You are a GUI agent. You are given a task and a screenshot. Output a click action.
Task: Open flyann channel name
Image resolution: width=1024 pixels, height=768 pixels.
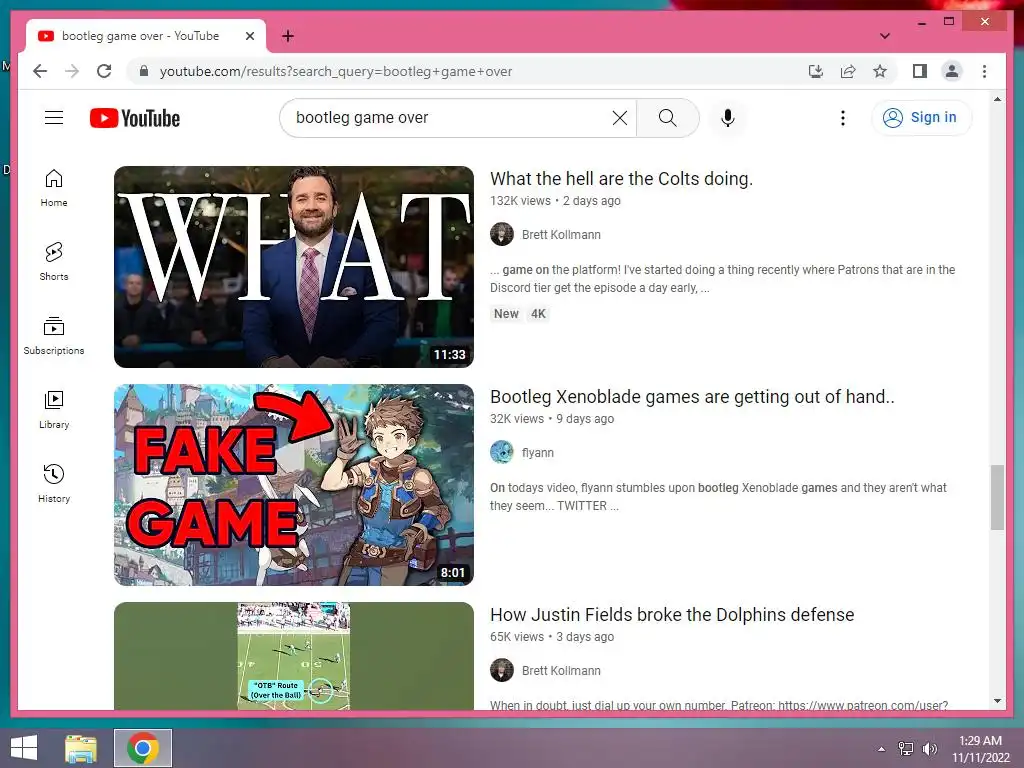tap(537, 453)
